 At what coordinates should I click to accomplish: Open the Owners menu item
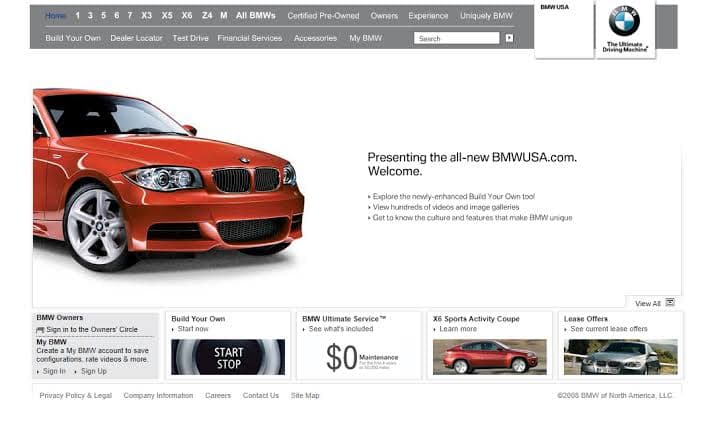[x=384, y=16]
